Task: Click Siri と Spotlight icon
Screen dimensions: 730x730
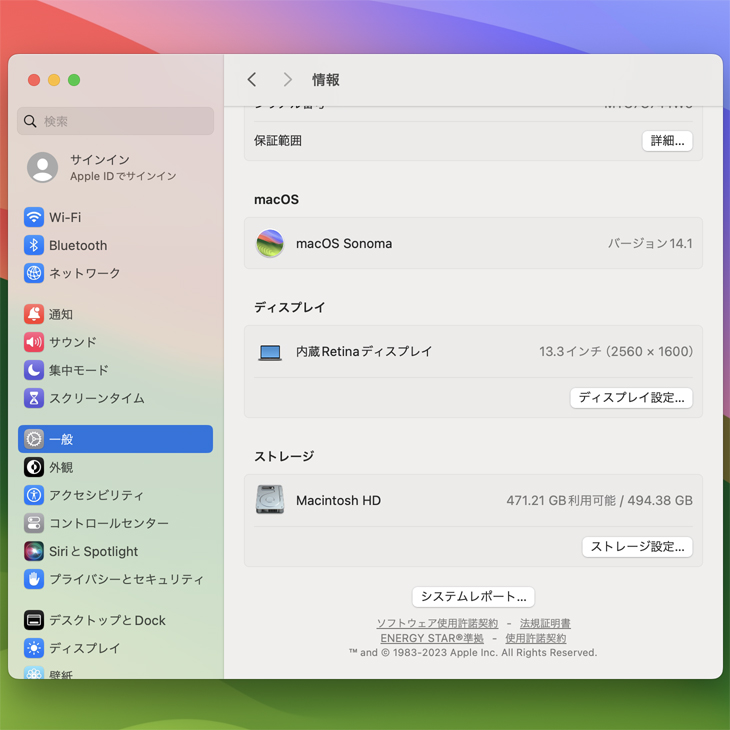Action: coord(34,551)
